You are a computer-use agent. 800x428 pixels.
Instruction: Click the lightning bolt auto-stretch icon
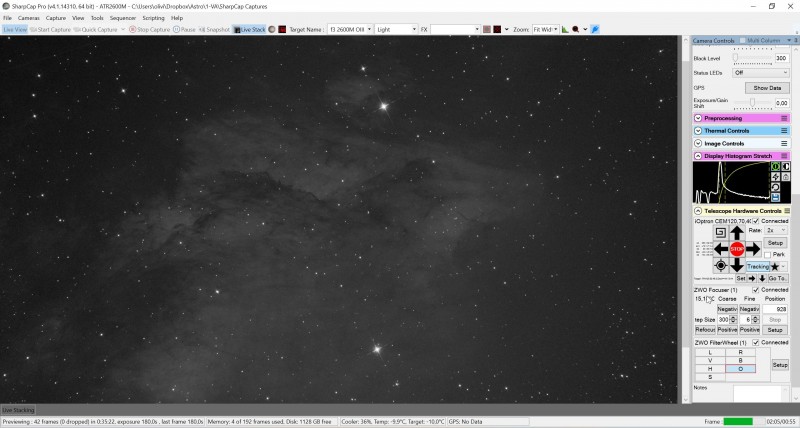(x=776, y=177)
